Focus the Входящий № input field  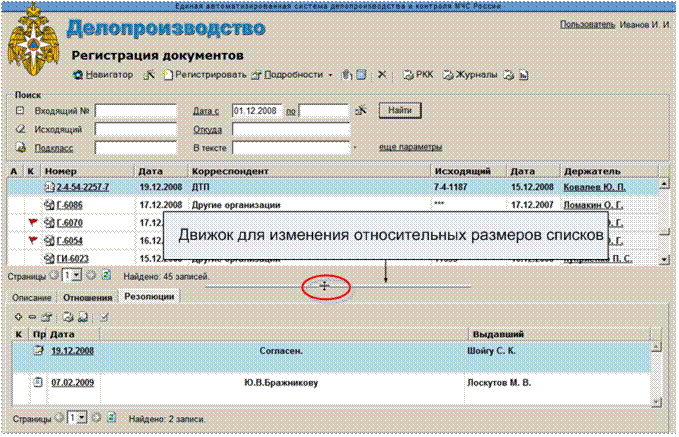136,111
